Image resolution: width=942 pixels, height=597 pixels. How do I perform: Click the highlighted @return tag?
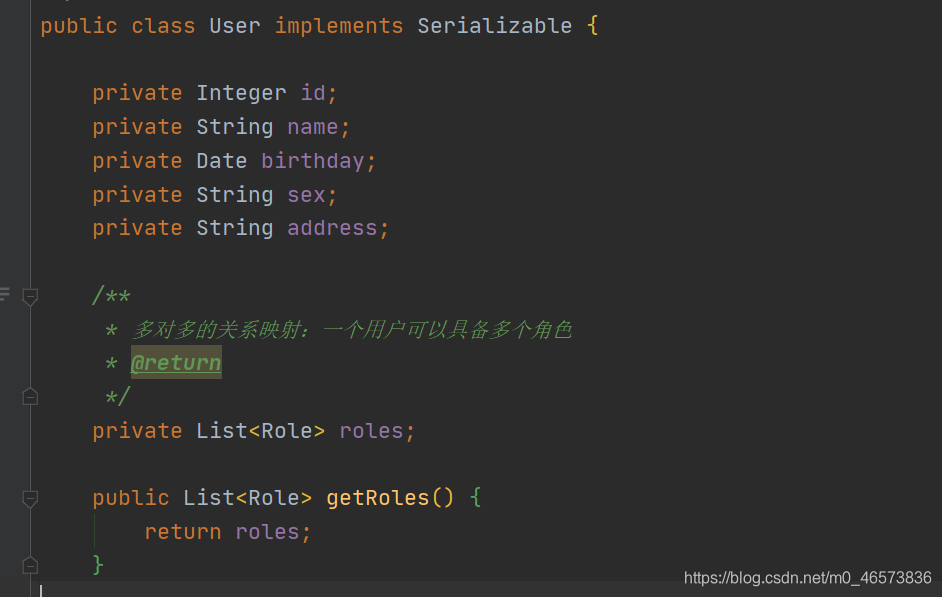click(x=176, y=362)
